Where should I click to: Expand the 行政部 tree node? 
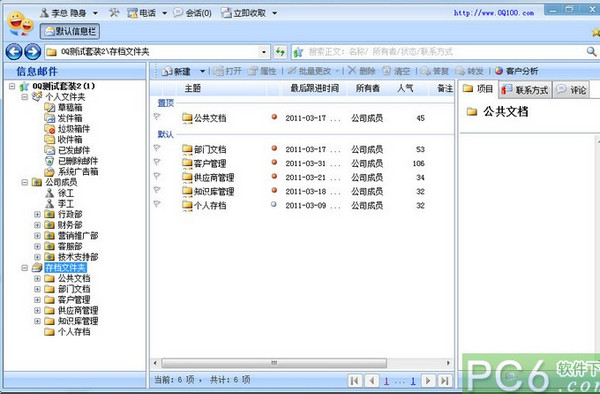pyautogui.click(x=37, y=214)
